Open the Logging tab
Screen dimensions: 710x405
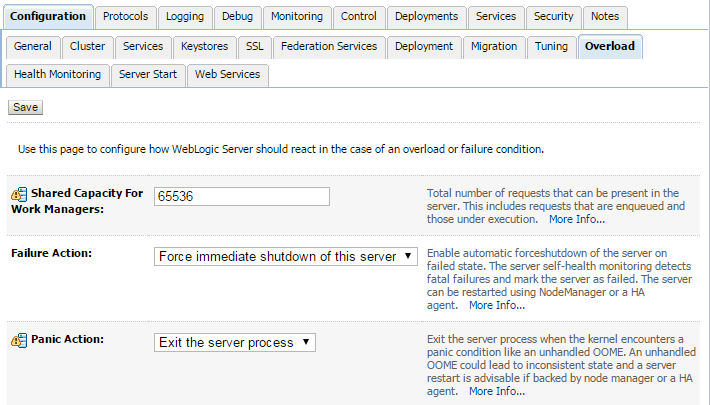coord(184,17)
